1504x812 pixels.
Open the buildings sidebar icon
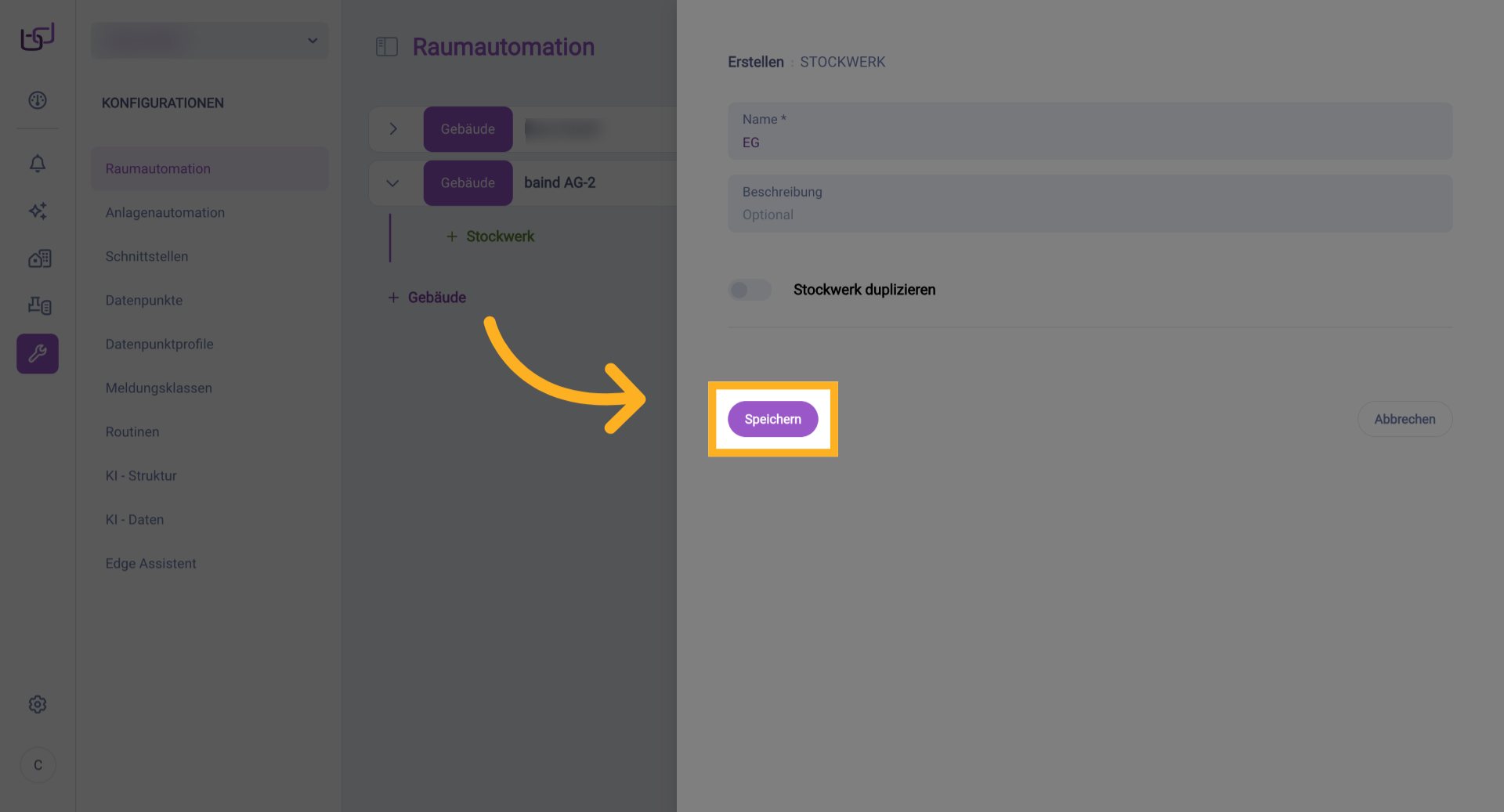point(39,258)
